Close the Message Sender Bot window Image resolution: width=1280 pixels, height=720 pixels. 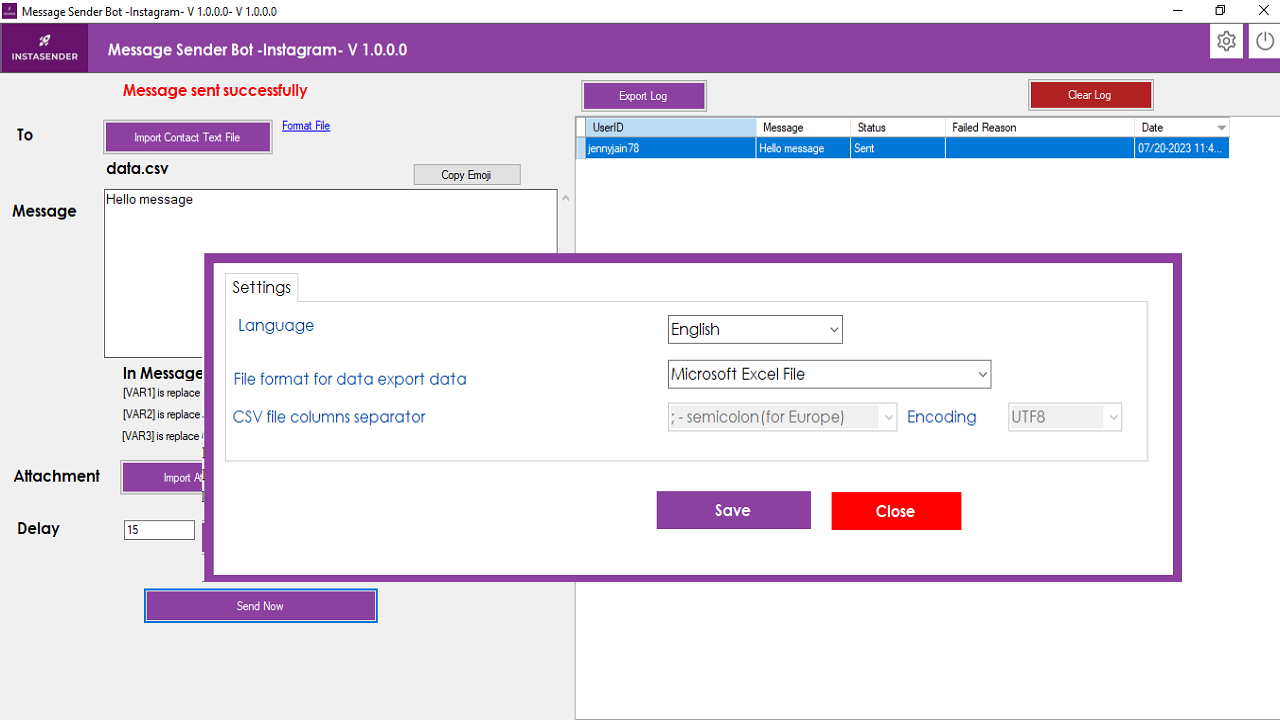(1263, 11)
